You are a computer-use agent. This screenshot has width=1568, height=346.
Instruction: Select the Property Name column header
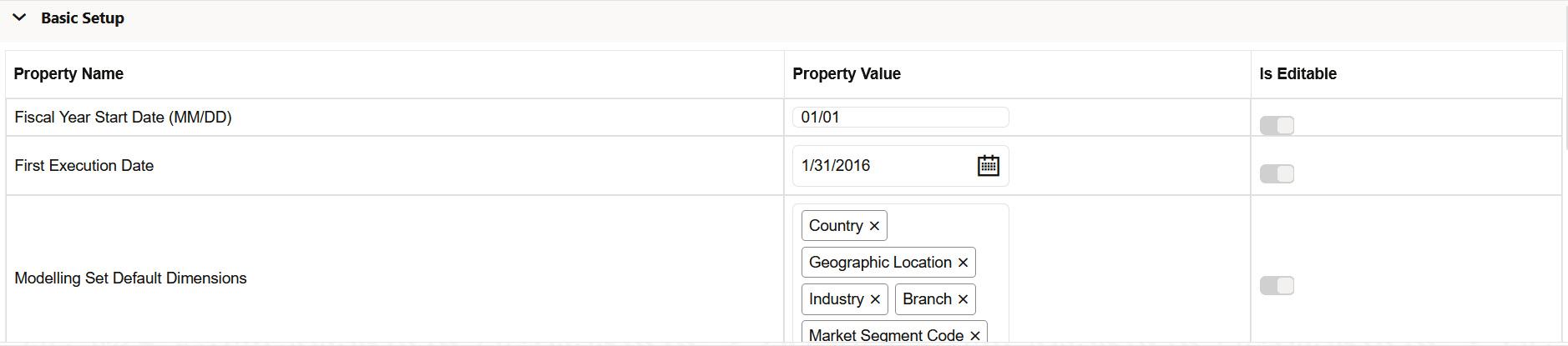tap(68, 73)
